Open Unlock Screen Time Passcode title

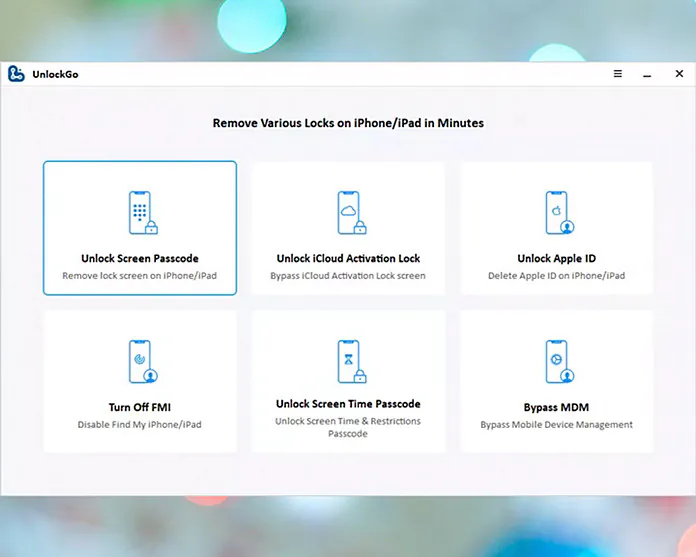[x=348, y=404]
